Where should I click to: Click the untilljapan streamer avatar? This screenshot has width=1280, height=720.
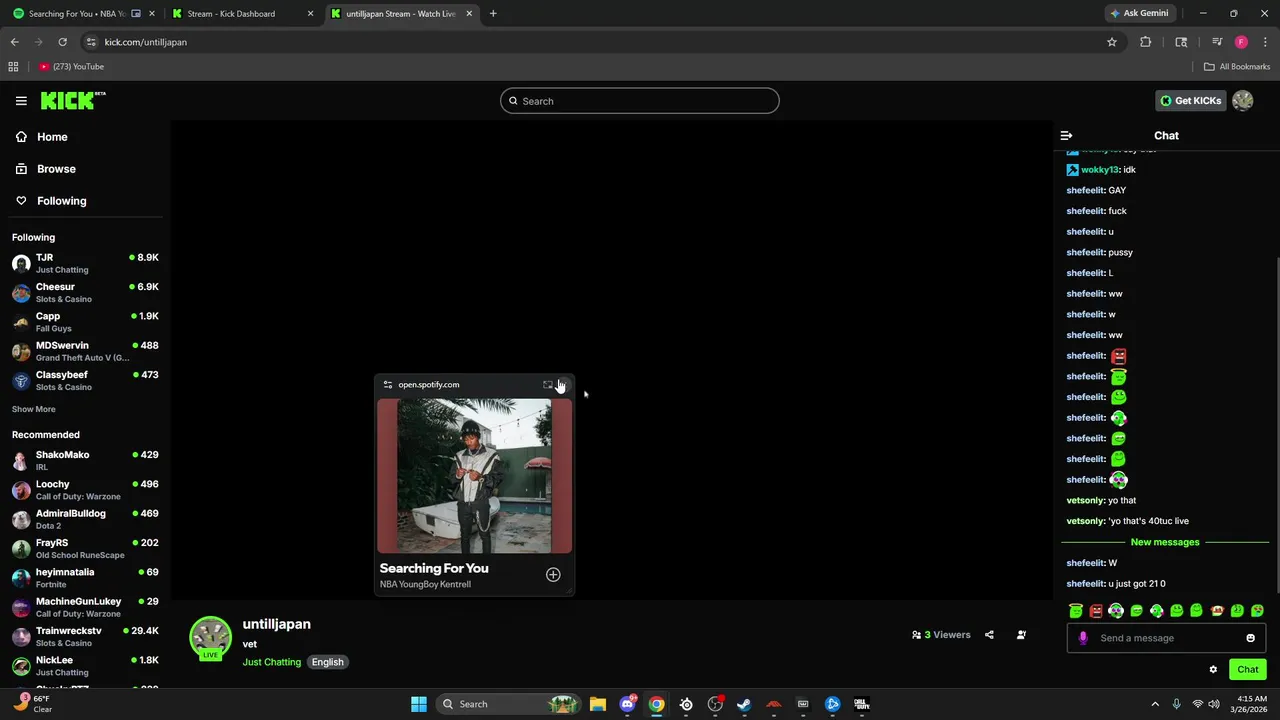(x=210, y=637)
